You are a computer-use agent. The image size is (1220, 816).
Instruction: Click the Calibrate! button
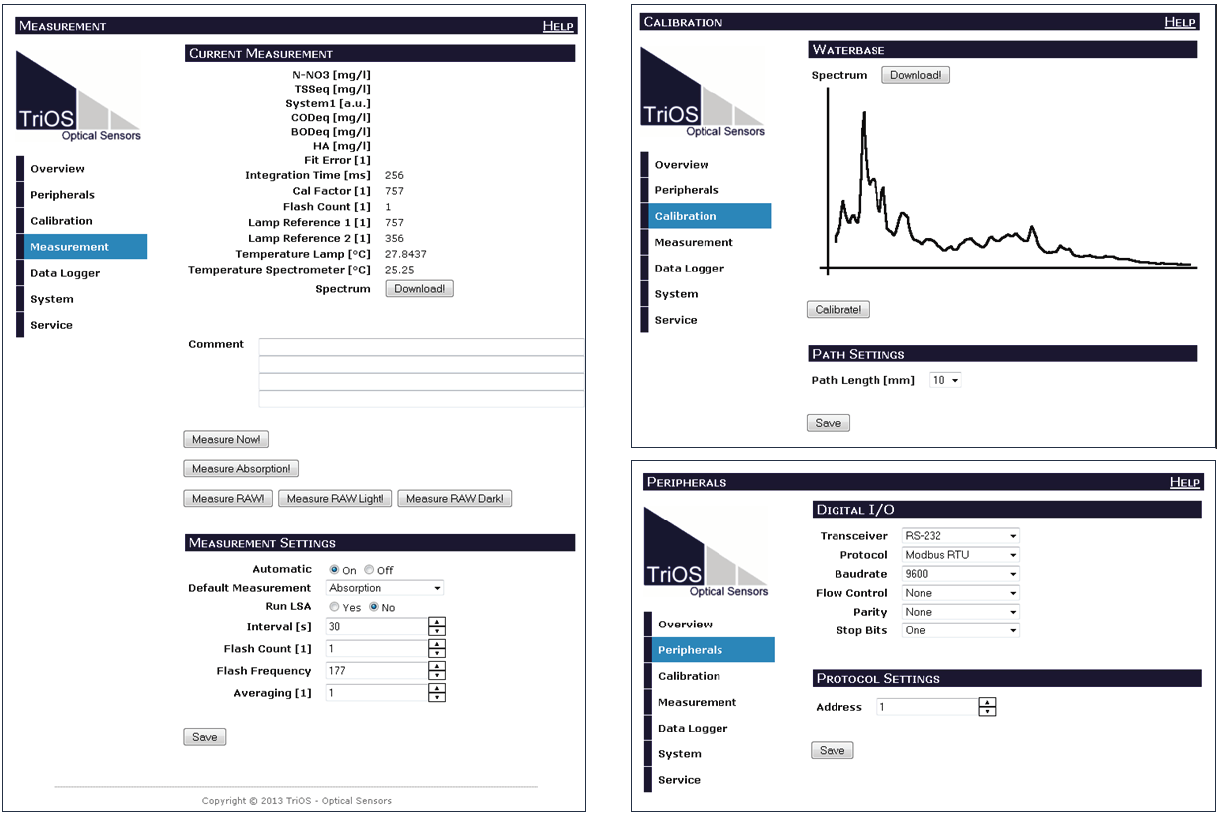[838, 310]
